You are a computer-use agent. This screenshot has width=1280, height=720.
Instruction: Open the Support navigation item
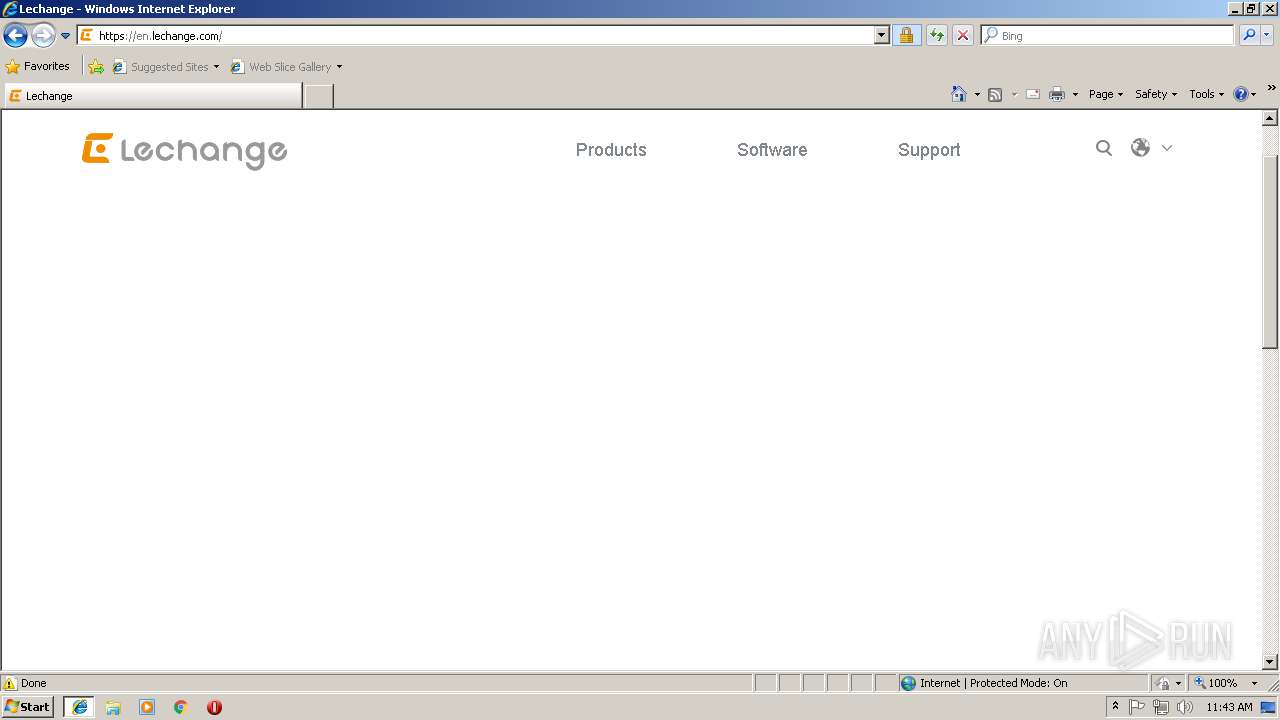coord(929,150)
